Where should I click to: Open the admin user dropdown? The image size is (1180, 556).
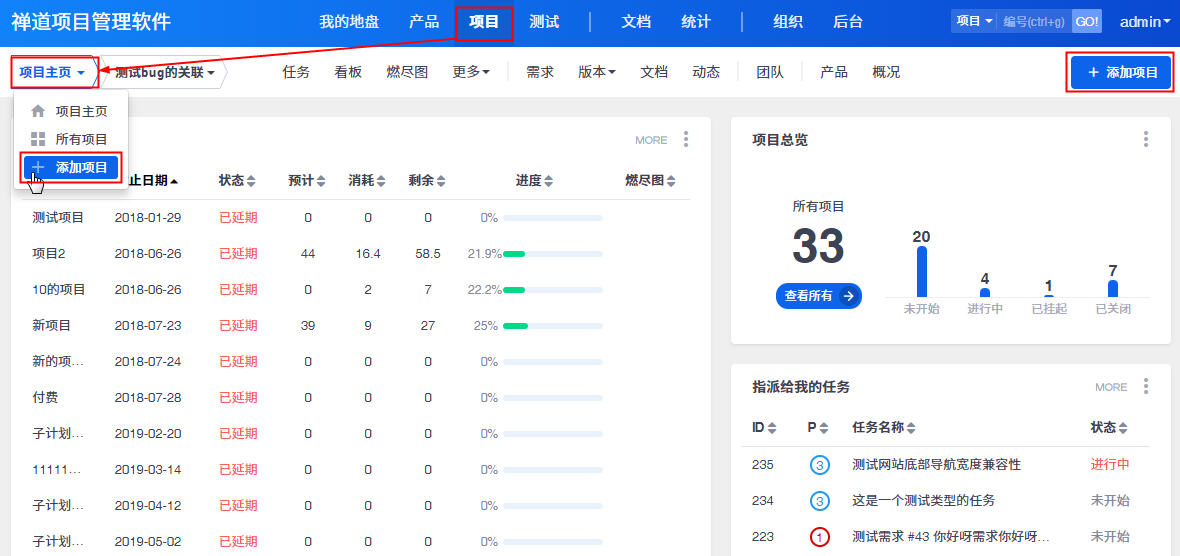[1144, 21]
